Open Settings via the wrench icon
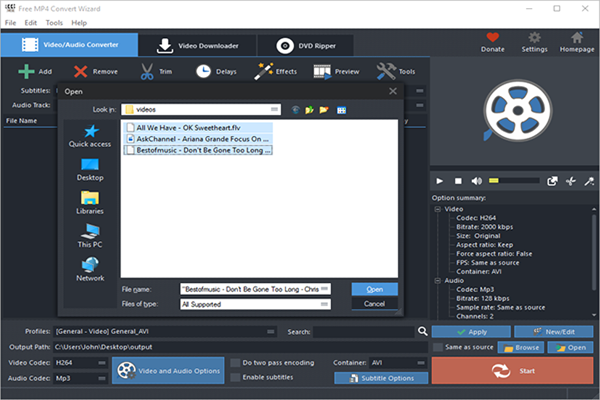The image size is (600, 400). point(534,40)
